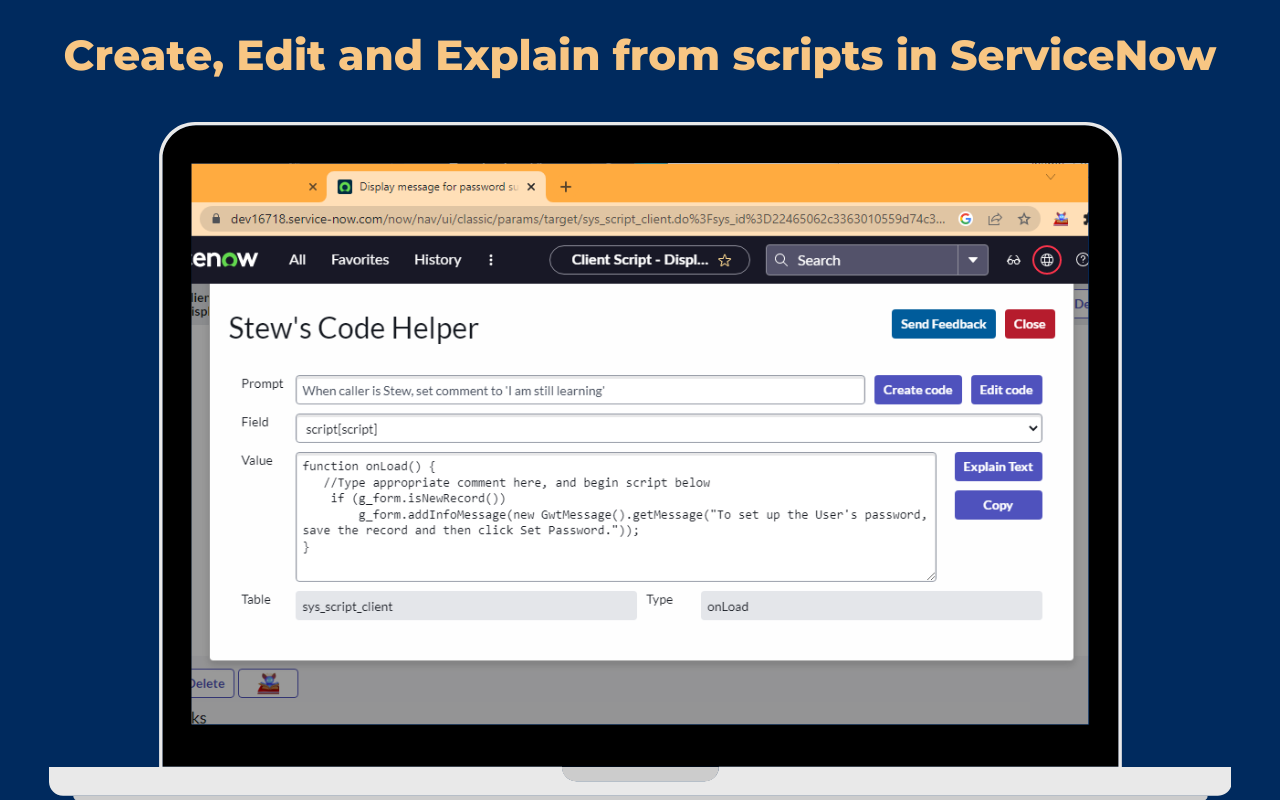Click the globe icon in ServiceNow header
The height and width of the screenshot is (800, 1280).
pyautogui.click(x=1047, y=260)
